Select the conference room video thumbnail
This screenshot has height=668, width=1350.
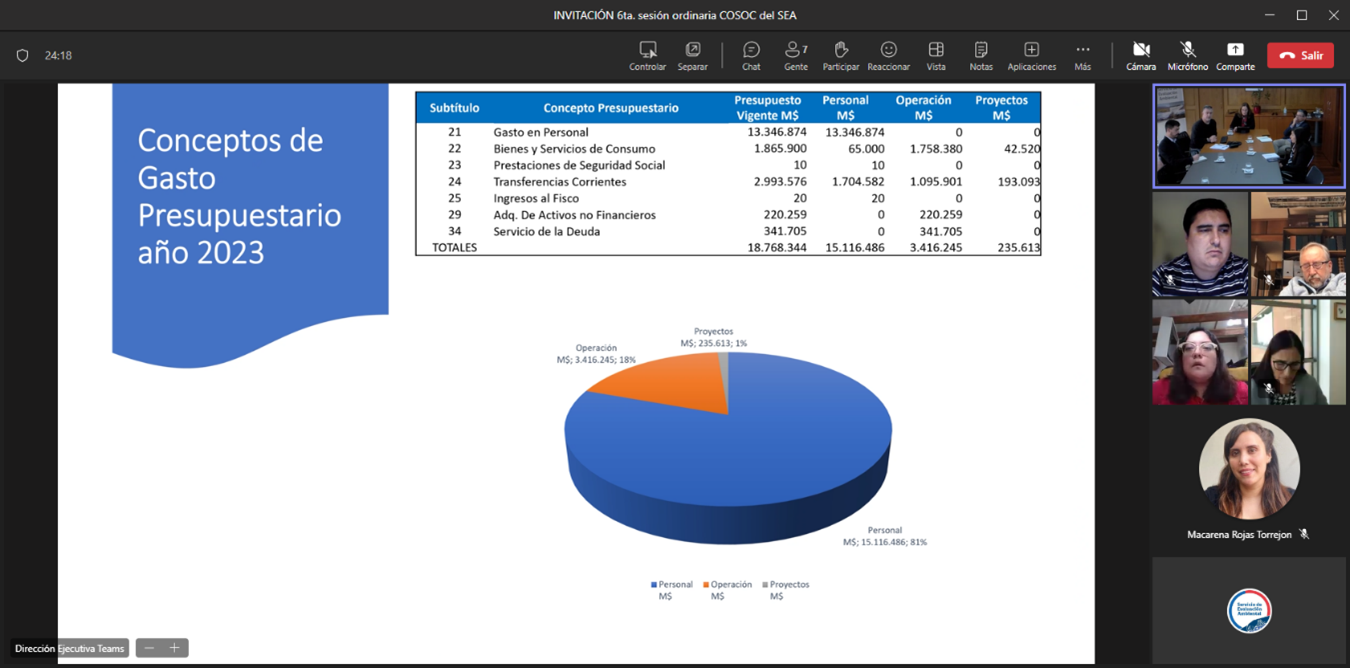tap(1249, 136)
